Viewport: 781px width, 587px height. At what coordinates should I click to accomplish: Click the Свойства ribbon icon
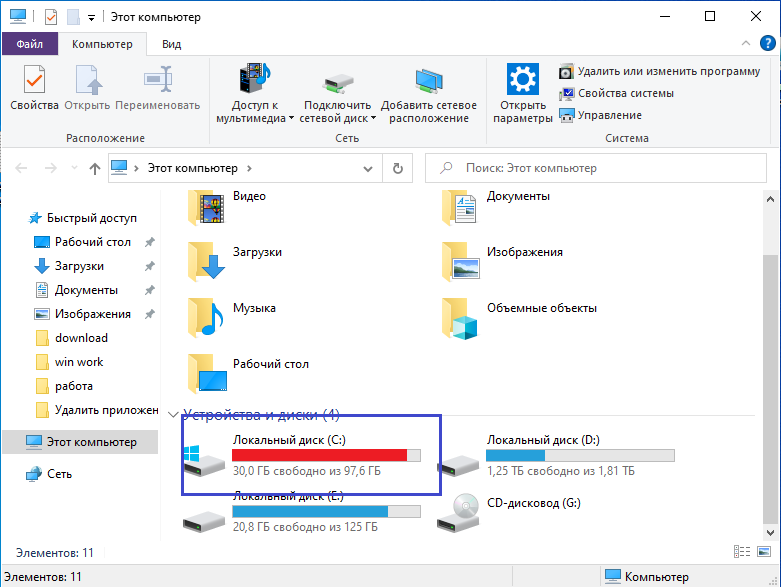[34, 80]
